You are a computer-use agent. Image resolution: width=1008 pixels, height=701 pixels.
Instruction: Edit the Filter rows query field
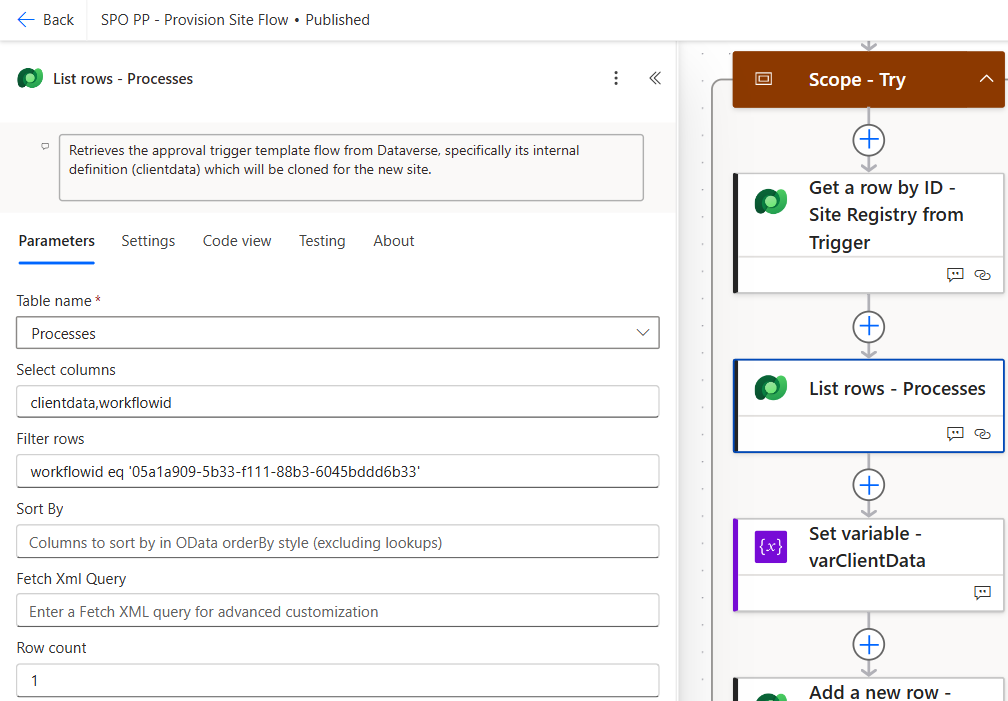pyautogui.click(x=337, y=471)
